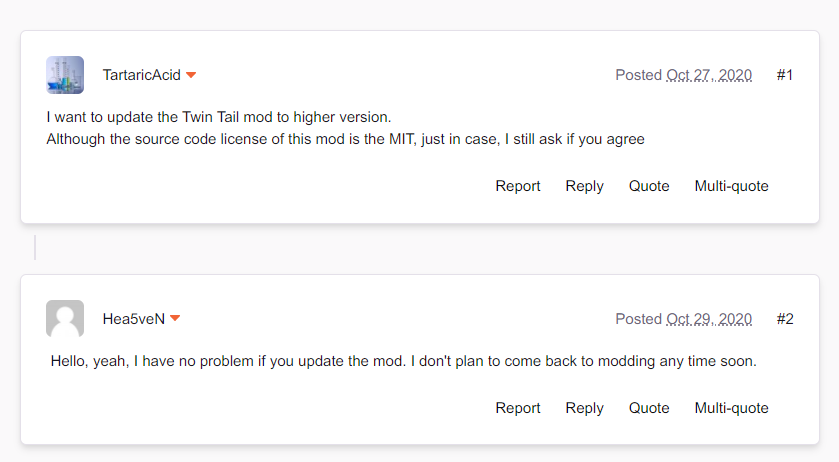
Task: Toggle Multi-quote on TartaricAcid's post
Action: [731, 186]
